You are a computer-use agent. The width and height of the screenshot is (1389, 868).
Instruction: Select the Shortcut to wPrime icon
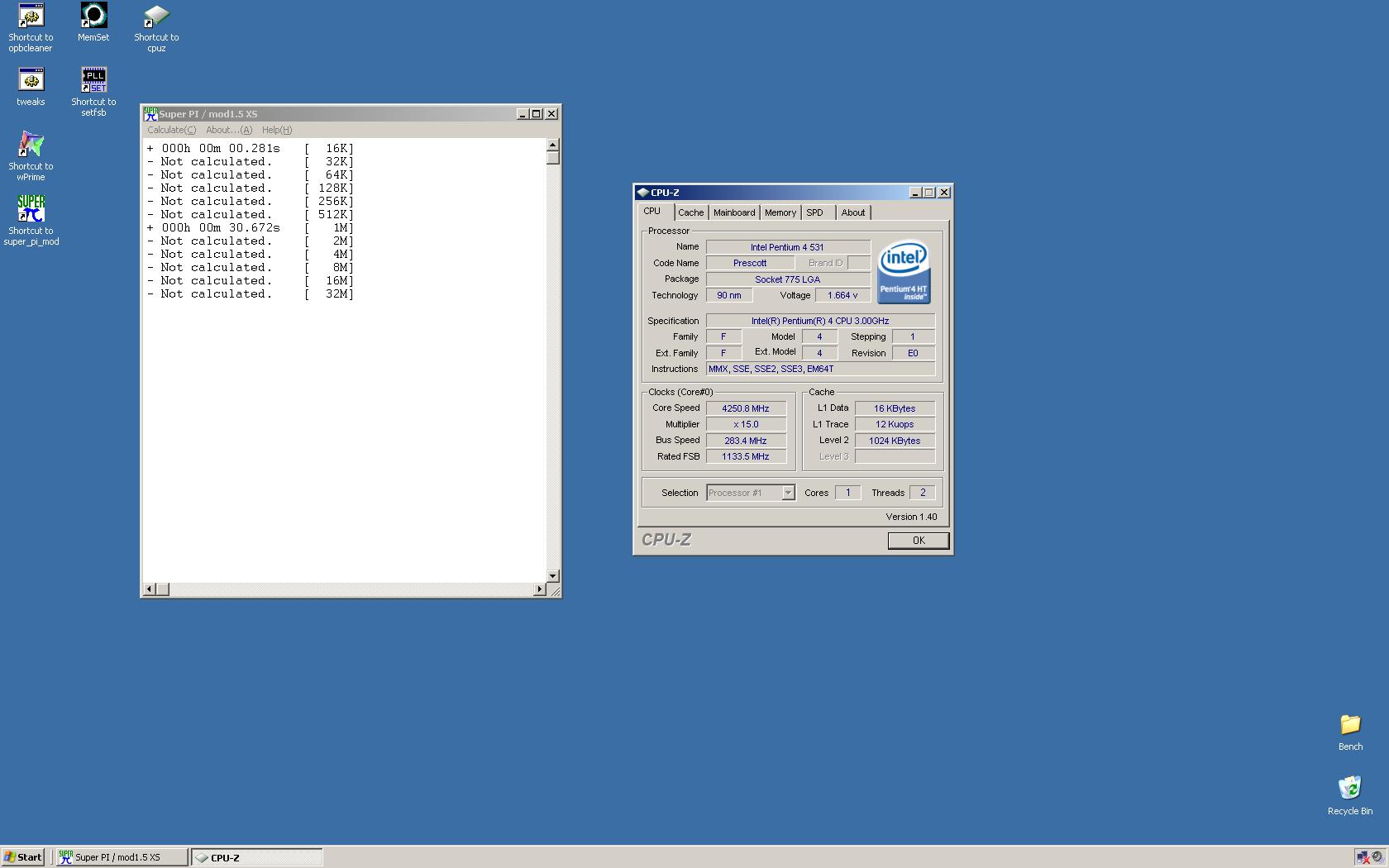[x=31, y=156]
